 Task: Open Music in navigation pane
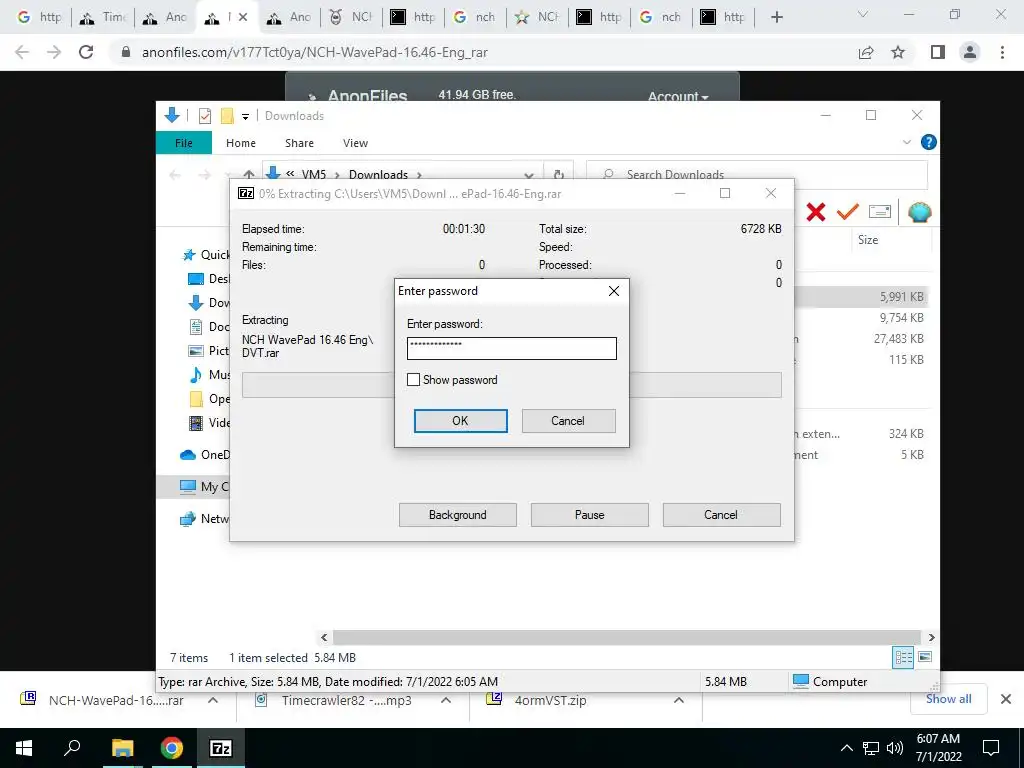coord(209,374)
